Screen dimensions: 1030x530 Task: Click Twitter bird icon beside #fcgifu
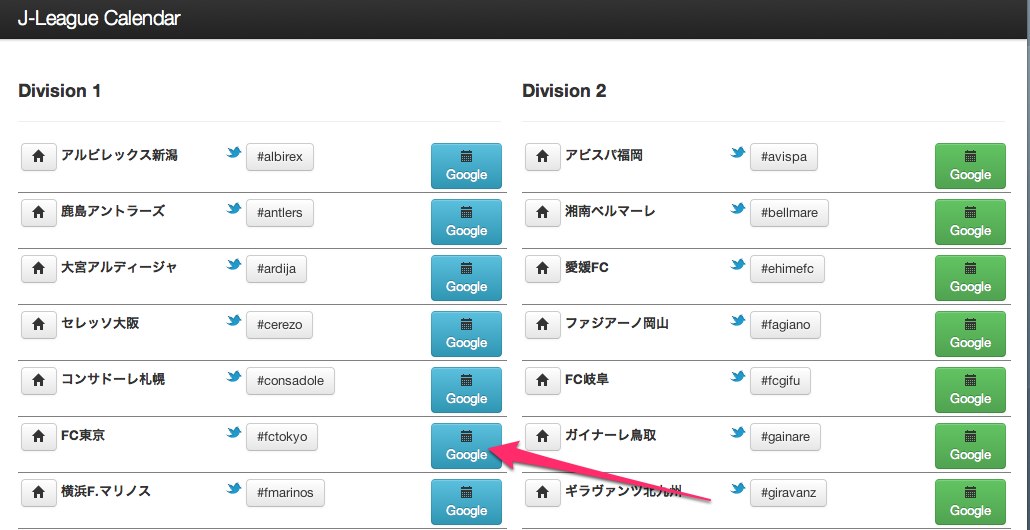[x=738, y=376]
